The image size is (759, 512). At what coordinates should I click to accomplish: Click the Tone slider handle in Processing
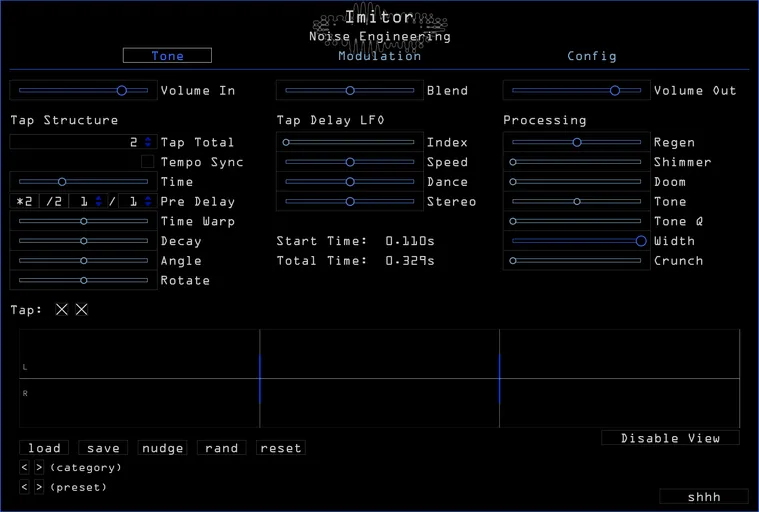pos(577,201)
